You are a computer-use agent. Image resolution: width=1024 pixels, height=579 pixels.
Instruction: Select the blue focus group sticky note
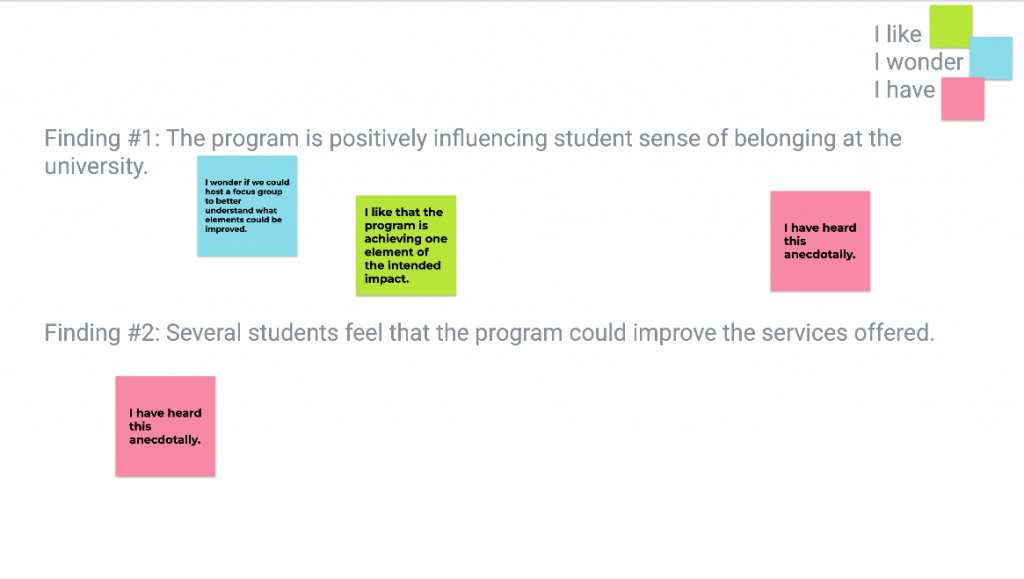(x=247, y=206)
